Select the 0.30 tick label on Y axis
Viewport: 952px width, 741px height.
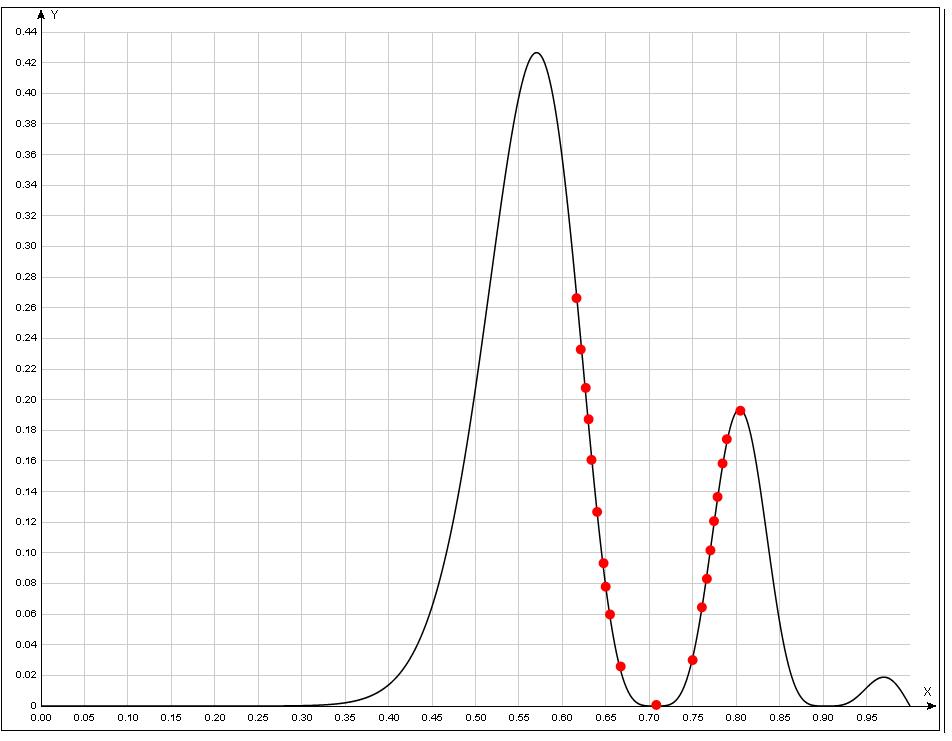click(x=26, y=247)
